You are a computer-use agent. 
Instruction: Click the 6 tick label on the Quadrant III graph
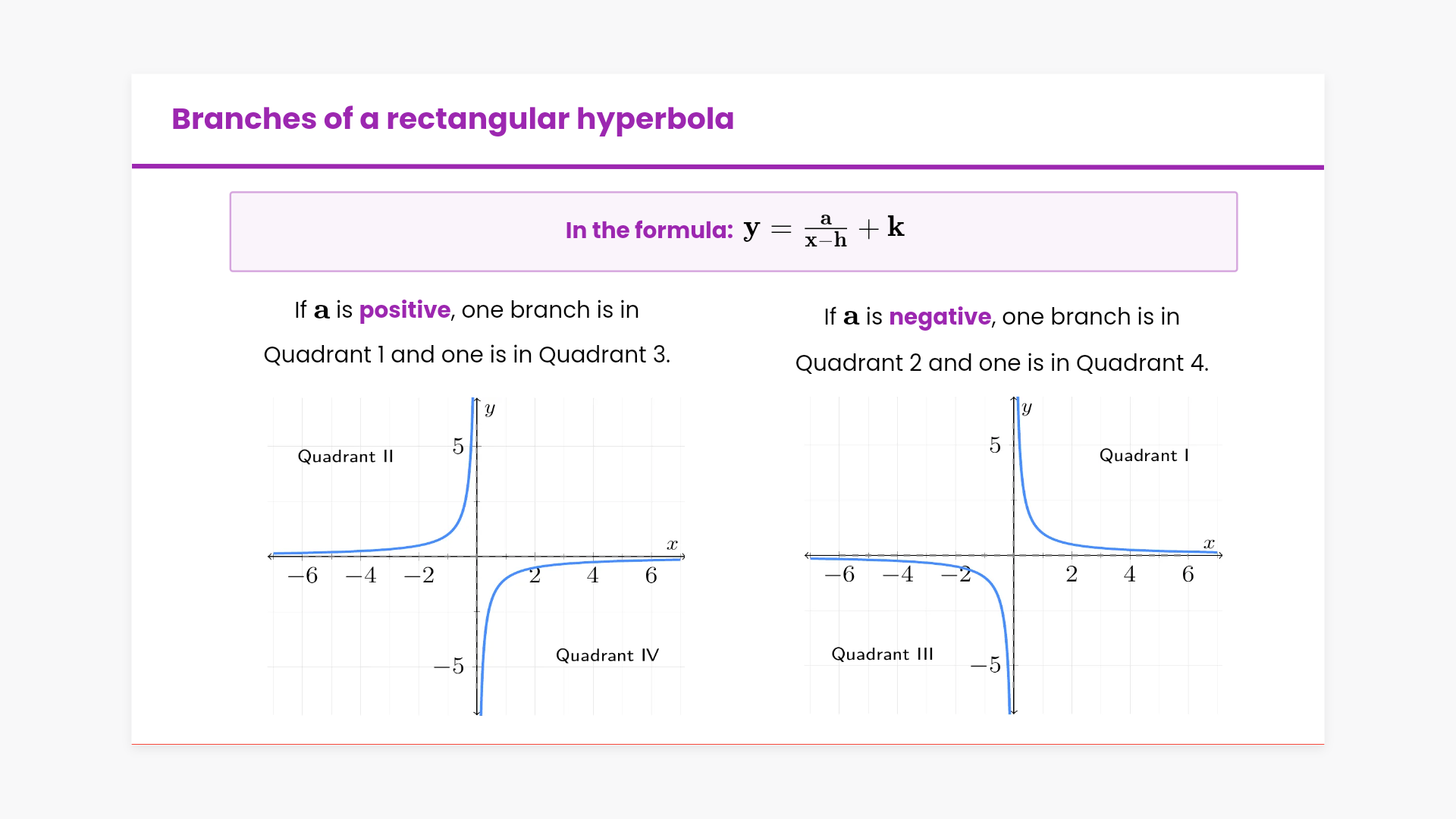pos(1188,575)
